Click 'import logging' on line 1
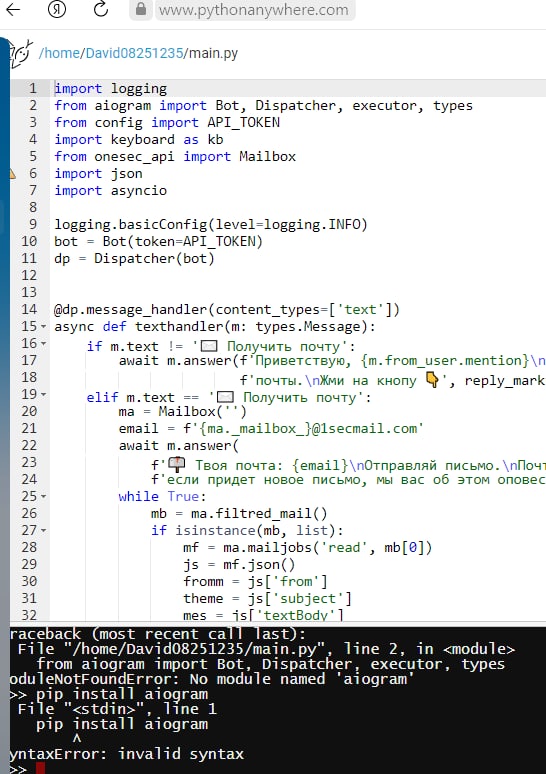 coord(111,89)
